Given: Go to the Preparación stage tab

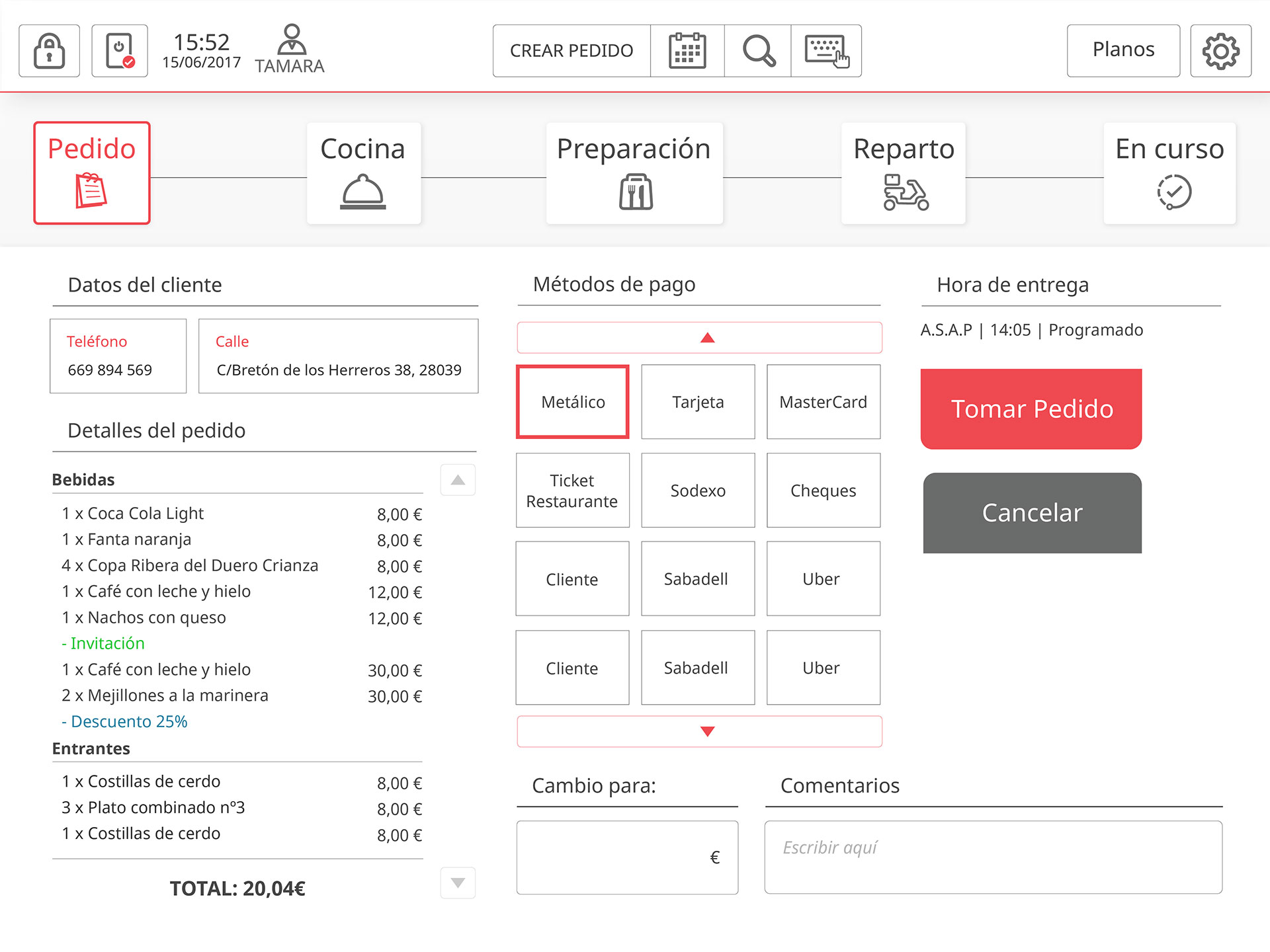Looking at the screenshot, I should 634,173.
